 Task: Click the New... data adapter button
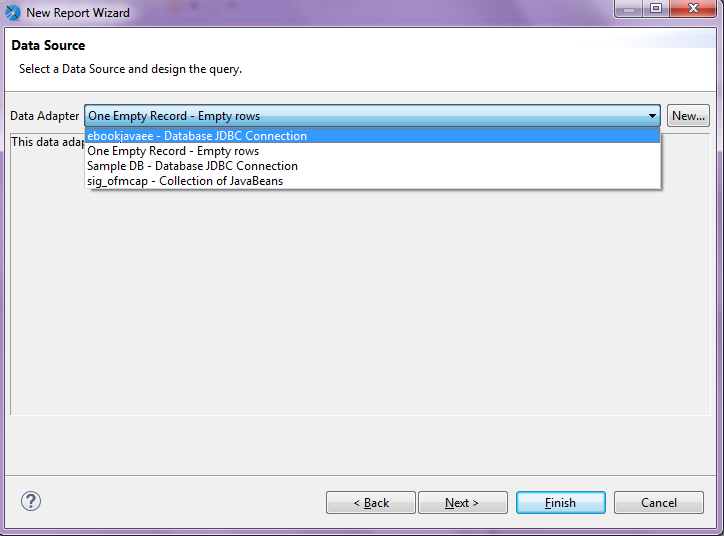(688, 115)
